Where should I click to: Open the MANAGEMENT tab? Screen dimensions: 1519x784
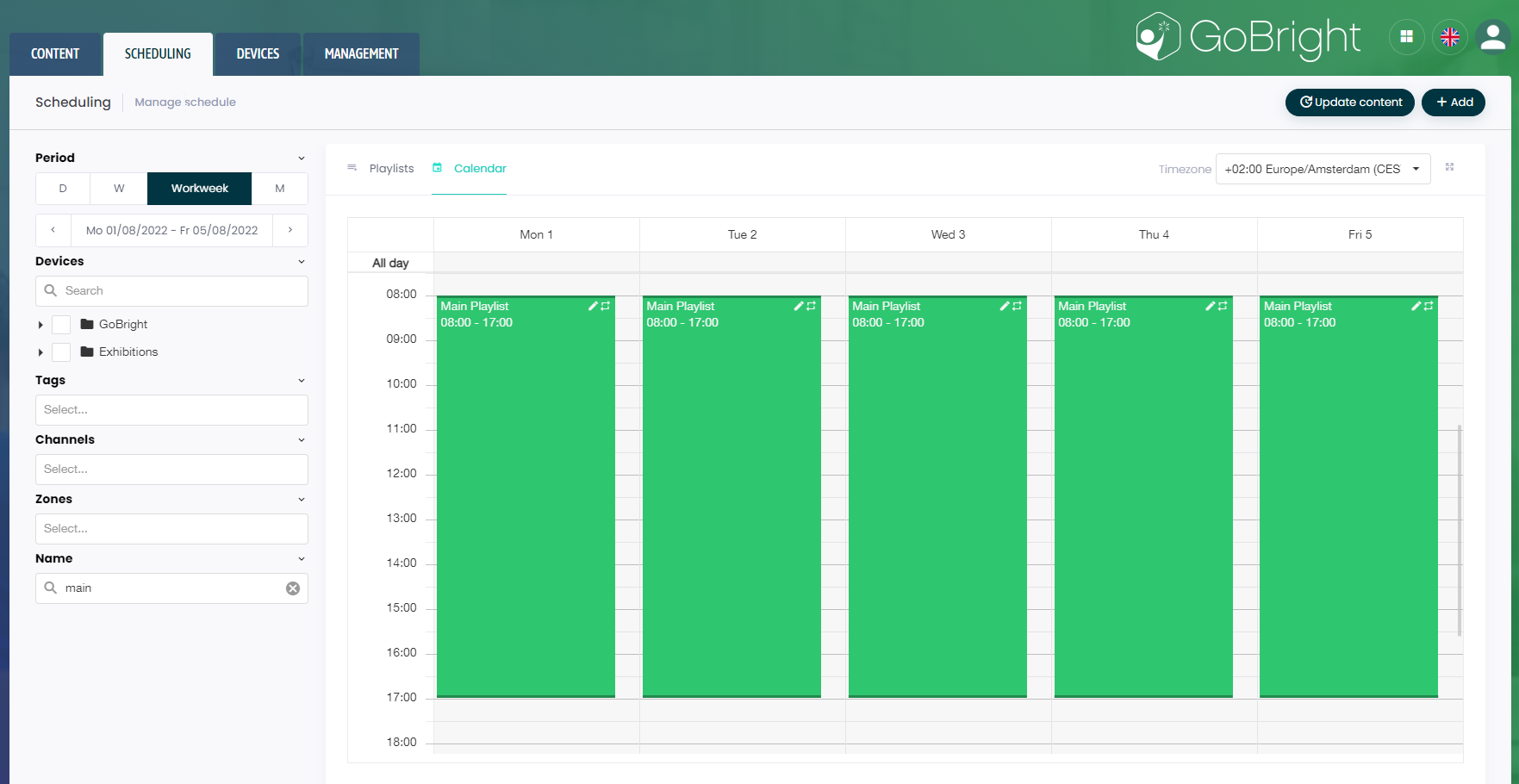(x=361, y=54)
